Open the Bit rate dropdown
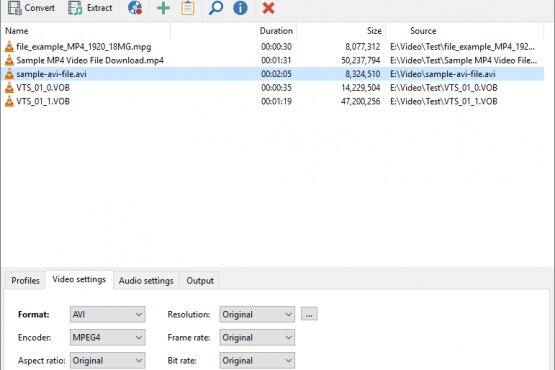Image resolution: width=555 pixels, height=370 pixels. (x=257, y=360)
